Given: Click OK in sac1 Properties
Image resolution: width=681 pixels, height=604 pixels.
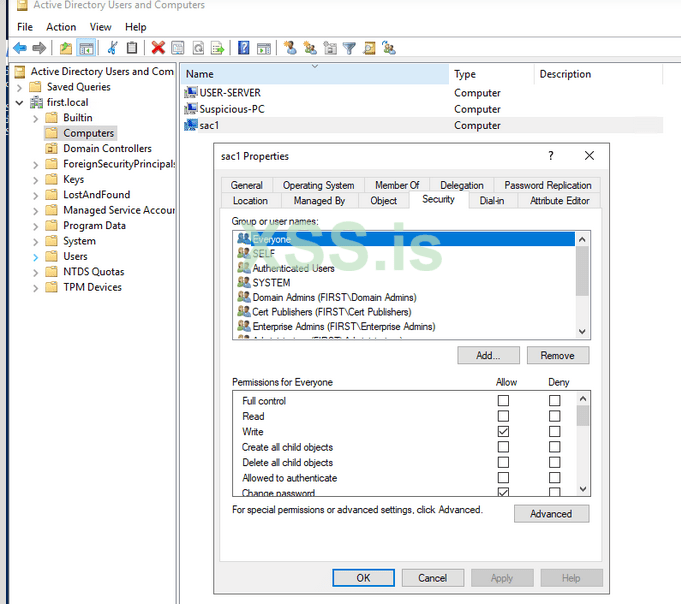Looking at the screenshot, I should (x=364, y=578).
